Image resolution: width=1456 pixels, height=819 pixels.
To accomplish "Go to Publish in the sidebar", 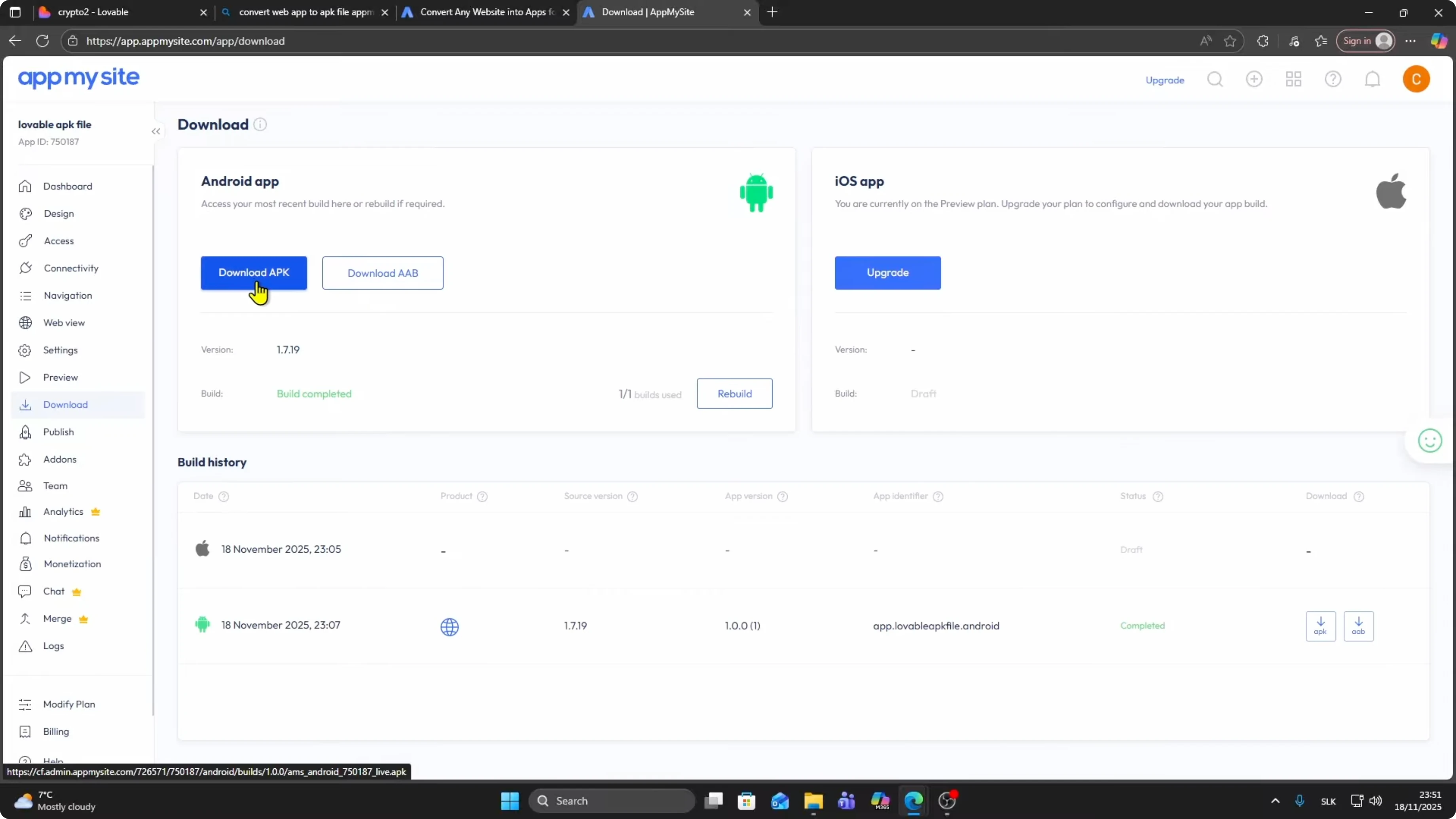I will 78,432.
